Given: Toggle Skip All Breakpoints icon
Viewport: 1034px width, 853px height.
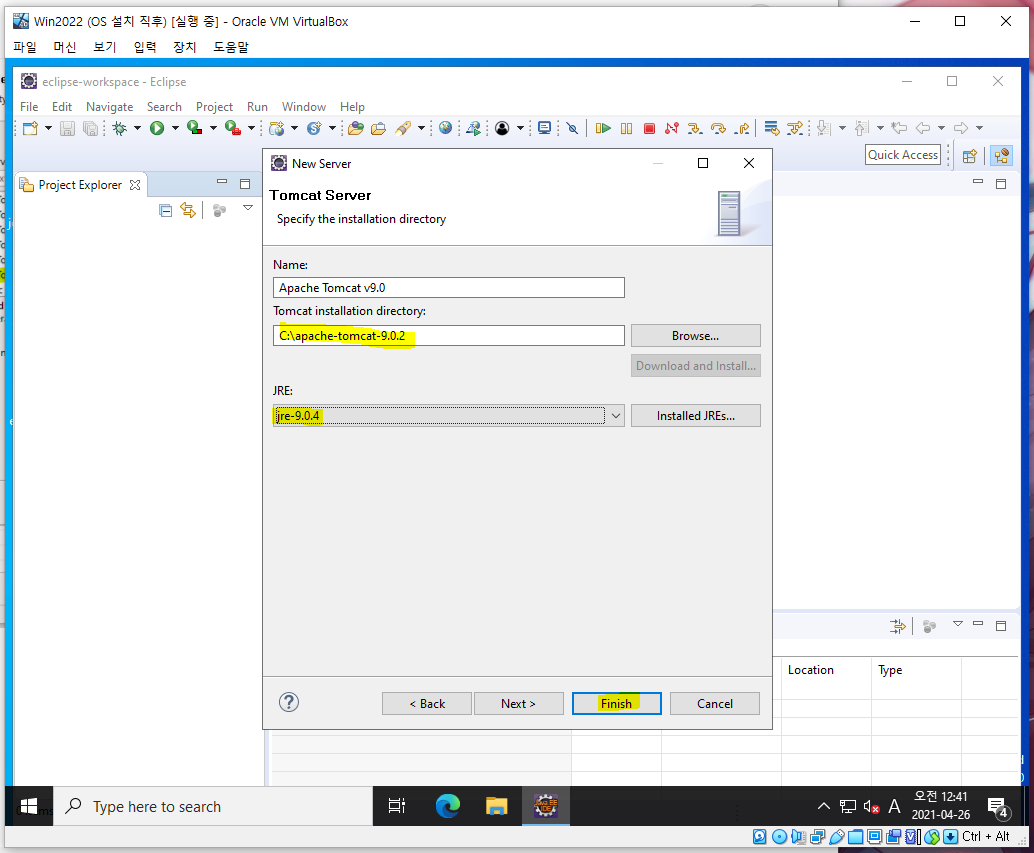Looking at the screenshot, I should click(x=572, y=128).
